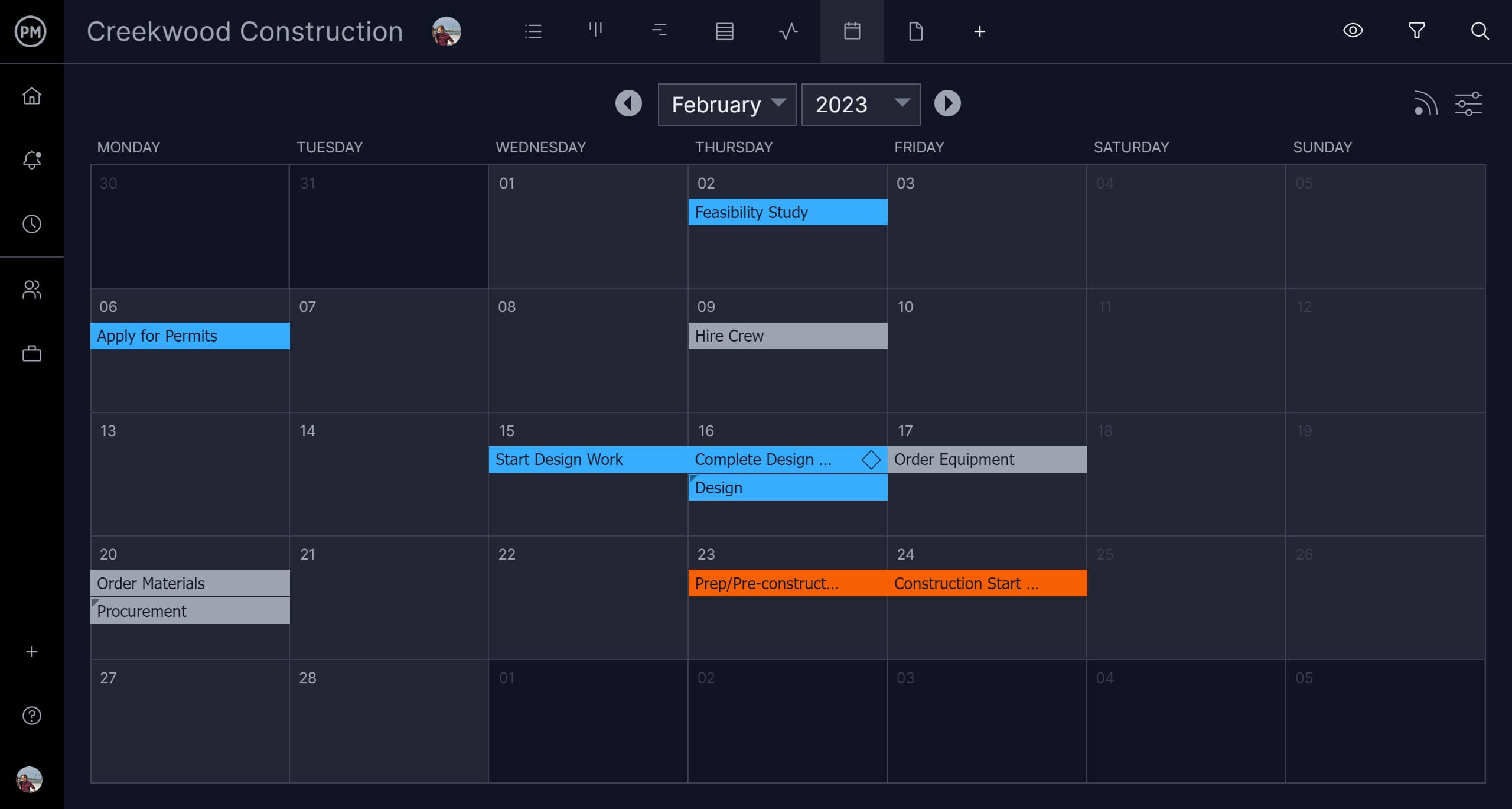This screenshot has height=809, width=1512.
Task: Open the help question mark icon
Action: [32, 716]
